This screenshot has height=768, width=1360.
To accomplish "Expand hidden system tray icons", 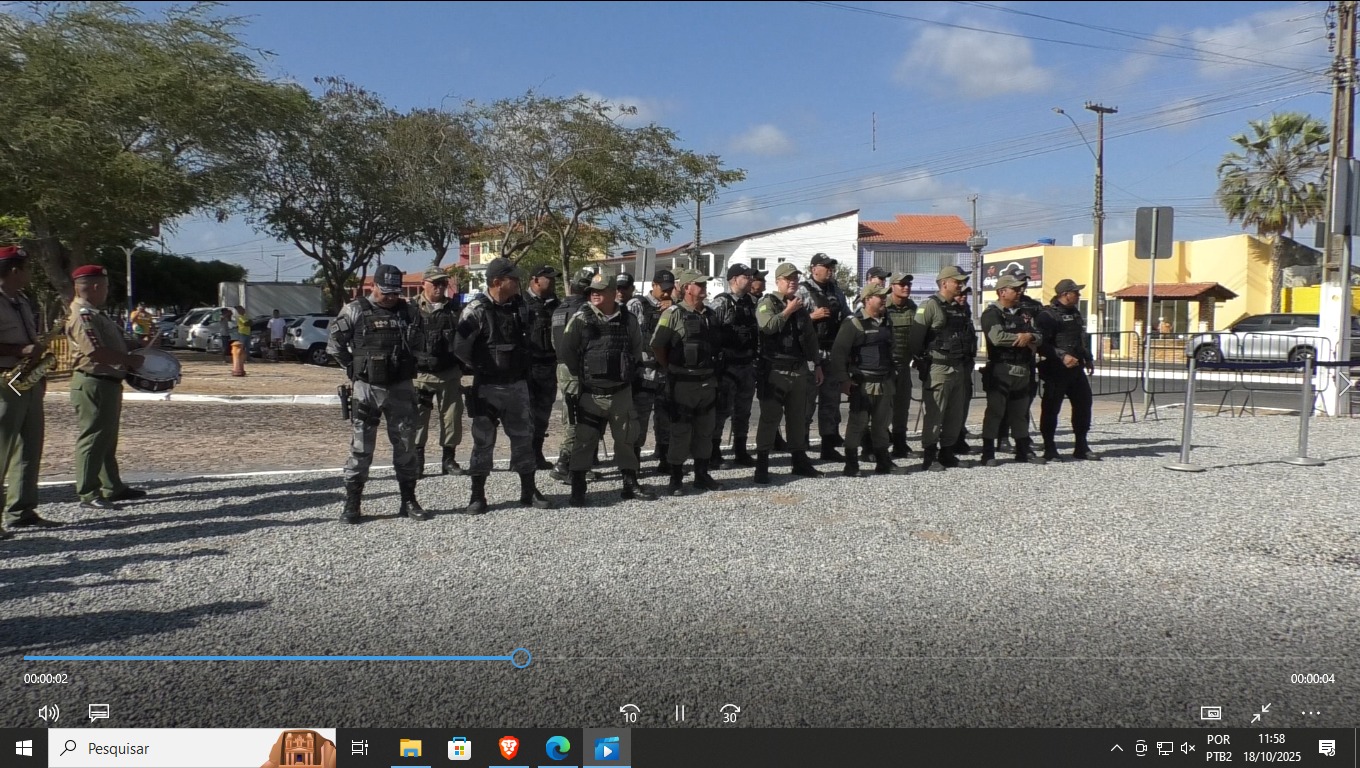I will click(1117, 748).
